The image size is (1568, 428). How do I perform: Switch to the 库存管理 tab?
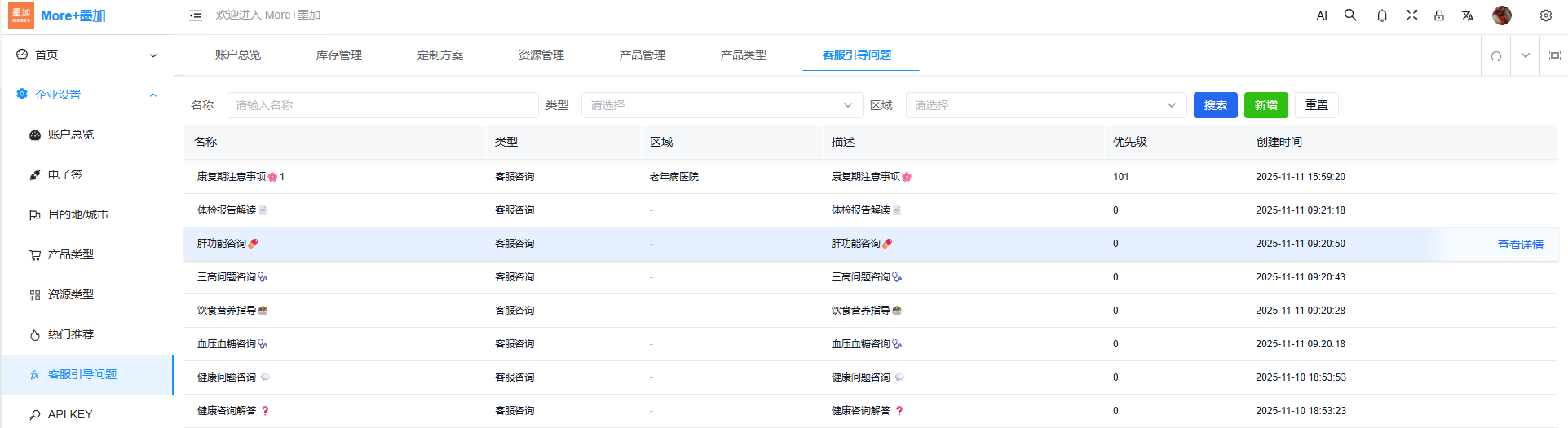(x=339, y=55)
